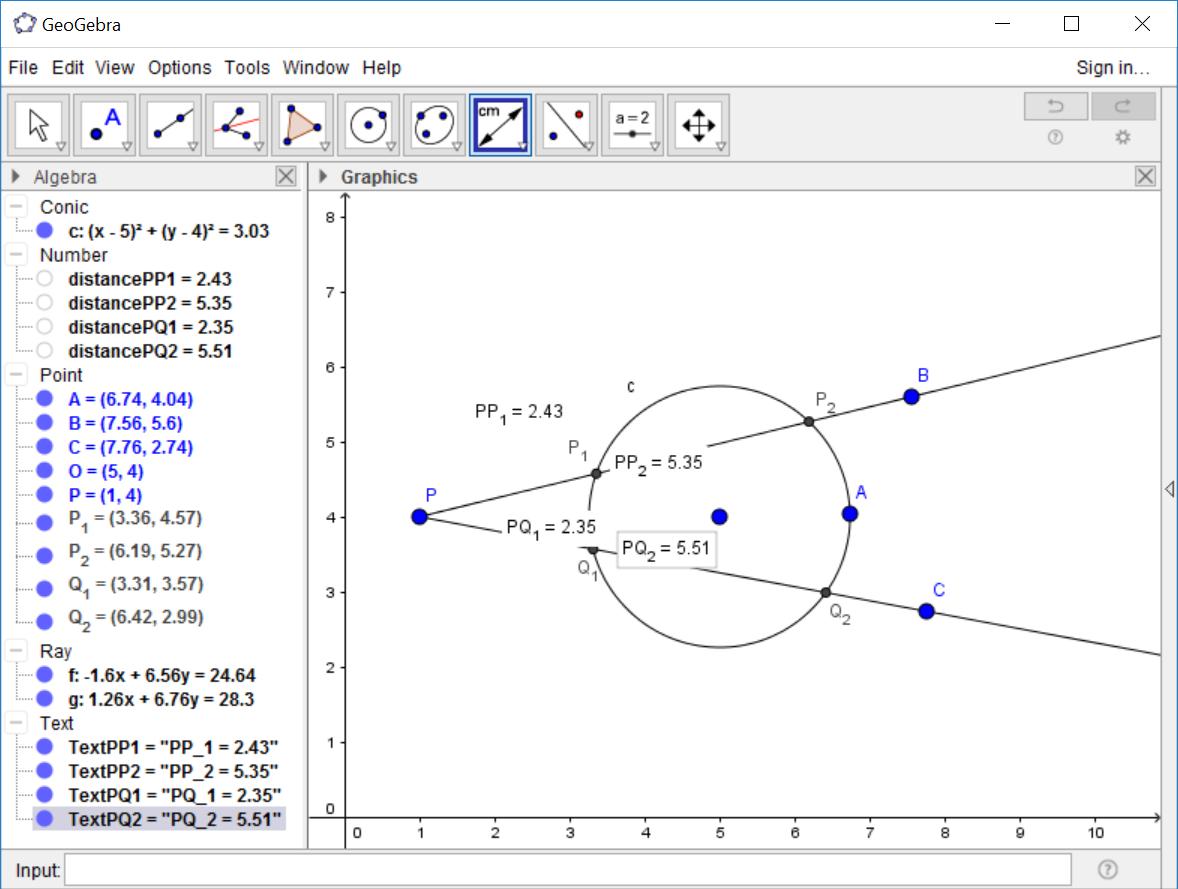Viewport: 1178px width, 889px height.
Task: Click the Sign in link
Action: tap(1112, 68)
